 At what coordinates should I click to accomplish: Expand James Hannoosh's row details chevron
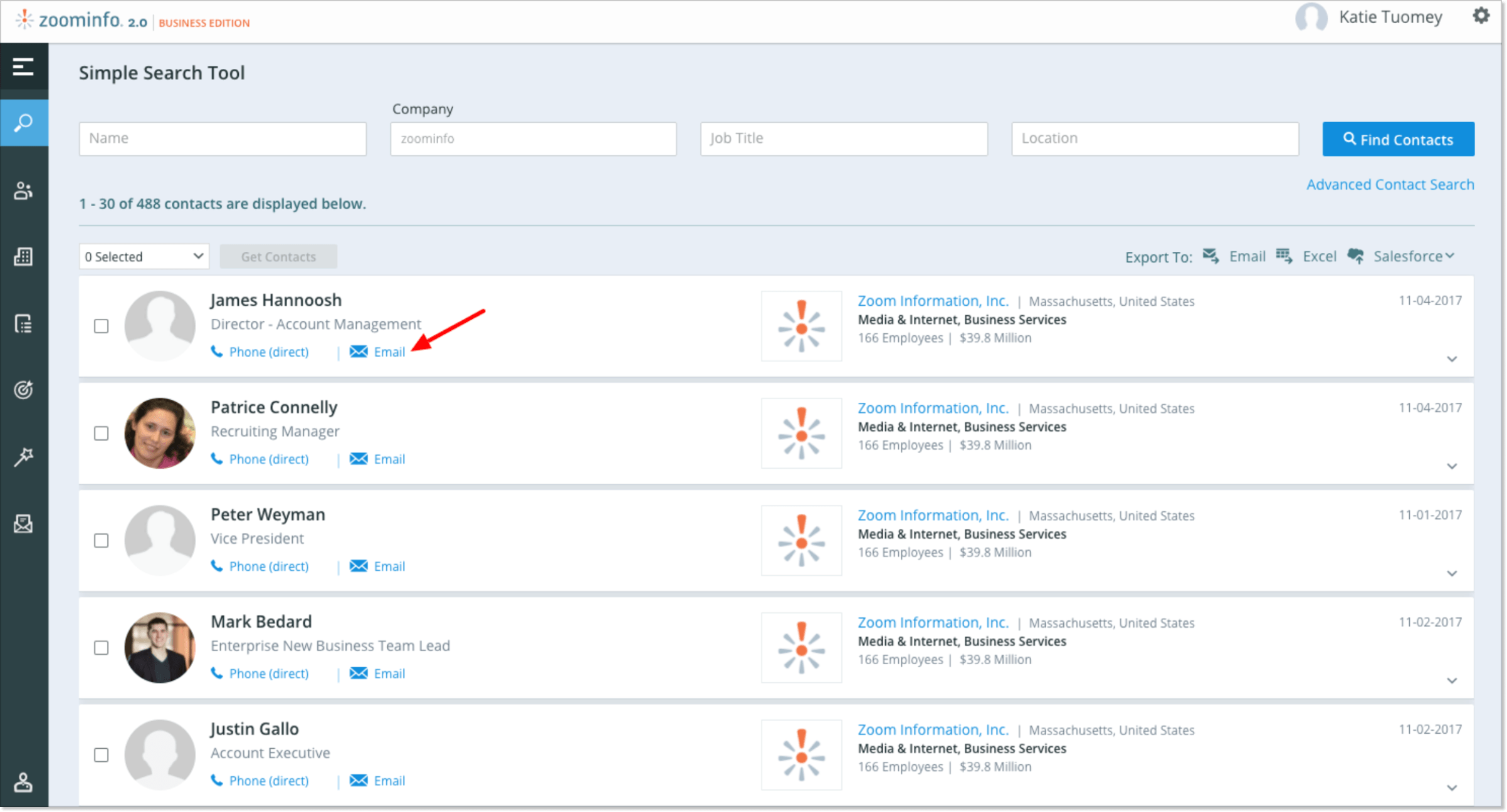(1452, 359)
